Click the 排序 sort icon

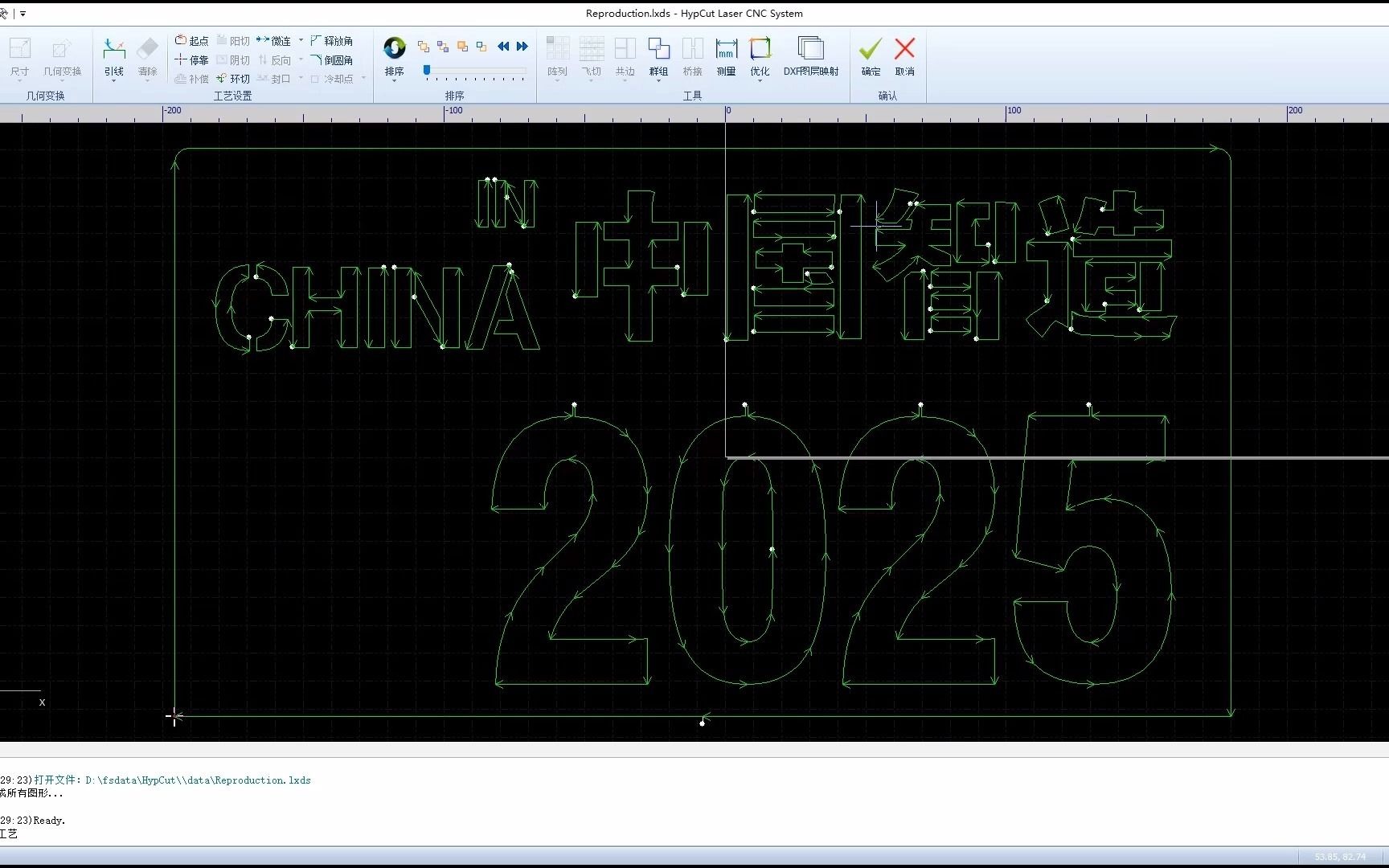point(394,48)
